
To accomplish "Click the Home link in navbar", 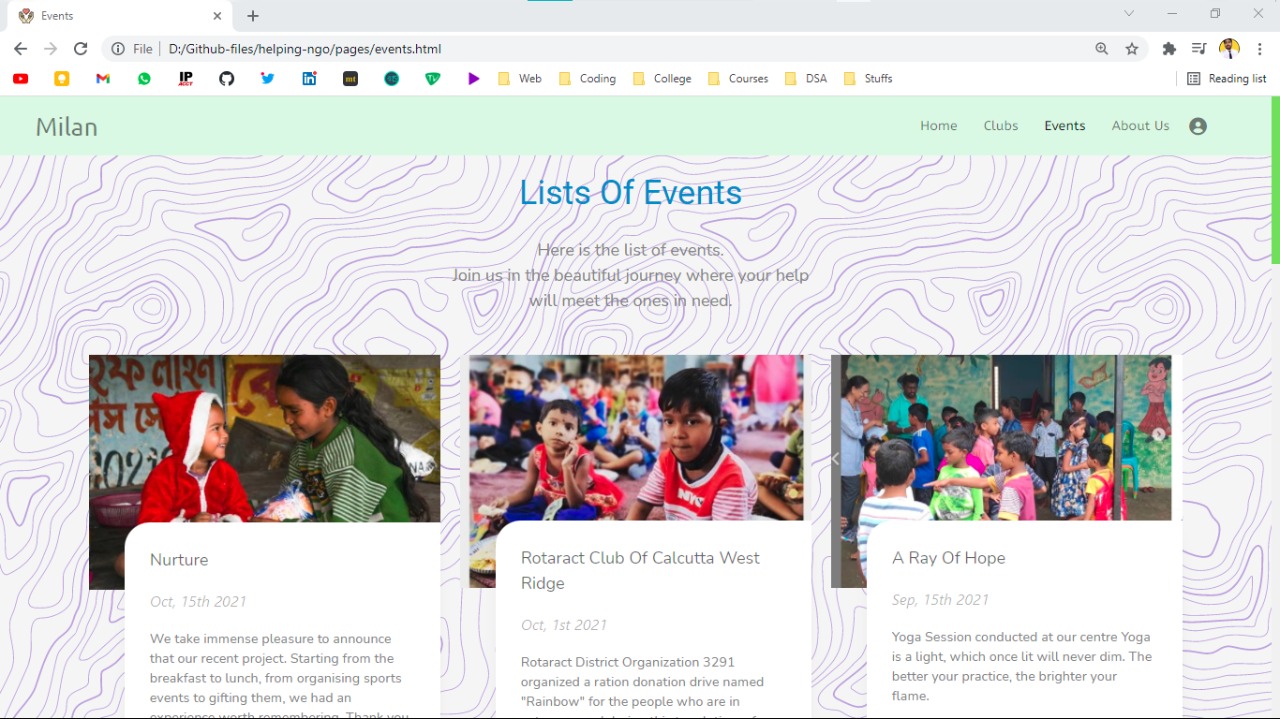I will pos(939,126).
